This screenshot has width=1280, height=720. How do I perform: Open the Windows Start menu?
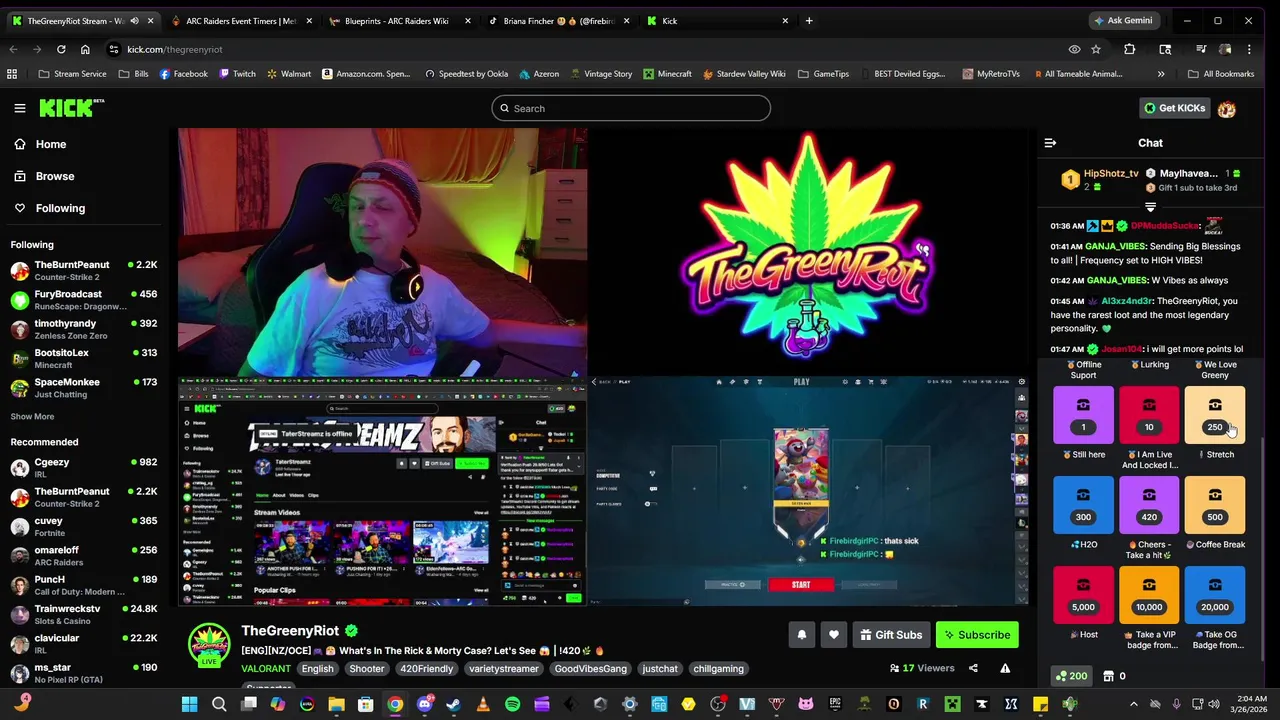coord(189,704)
